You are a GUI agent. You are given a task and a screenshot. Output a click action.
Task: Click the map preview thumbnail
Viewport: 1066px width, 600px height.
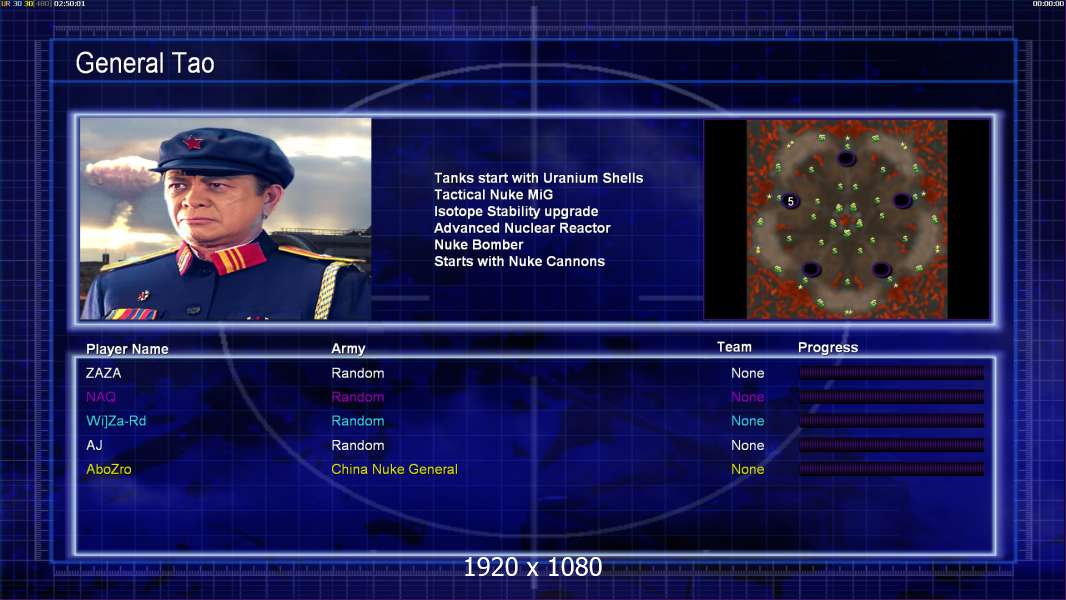click(846, 219)
